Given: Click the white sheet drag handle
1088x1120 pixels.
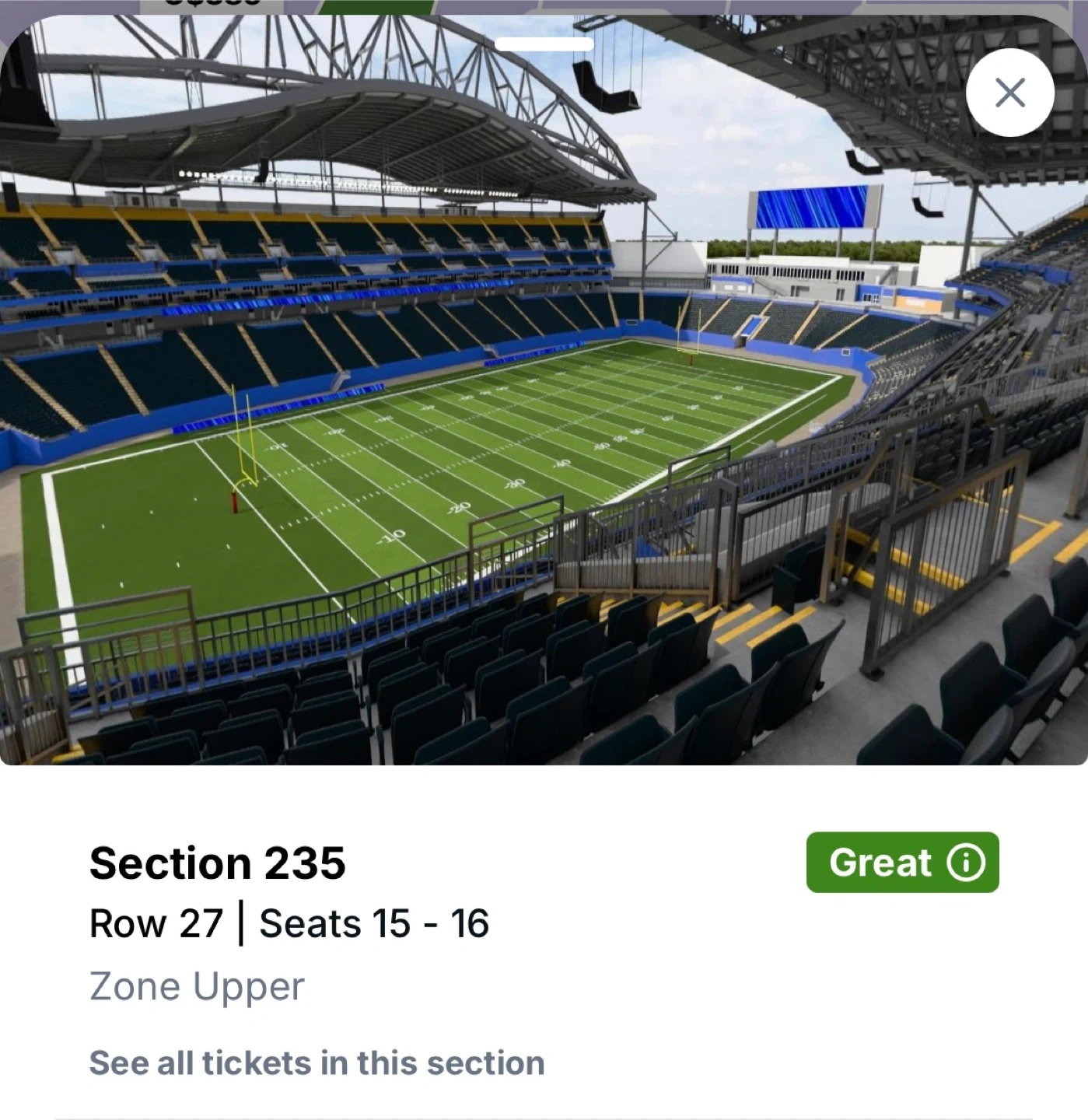Looking at the screenshot, I should pos(544,44).
